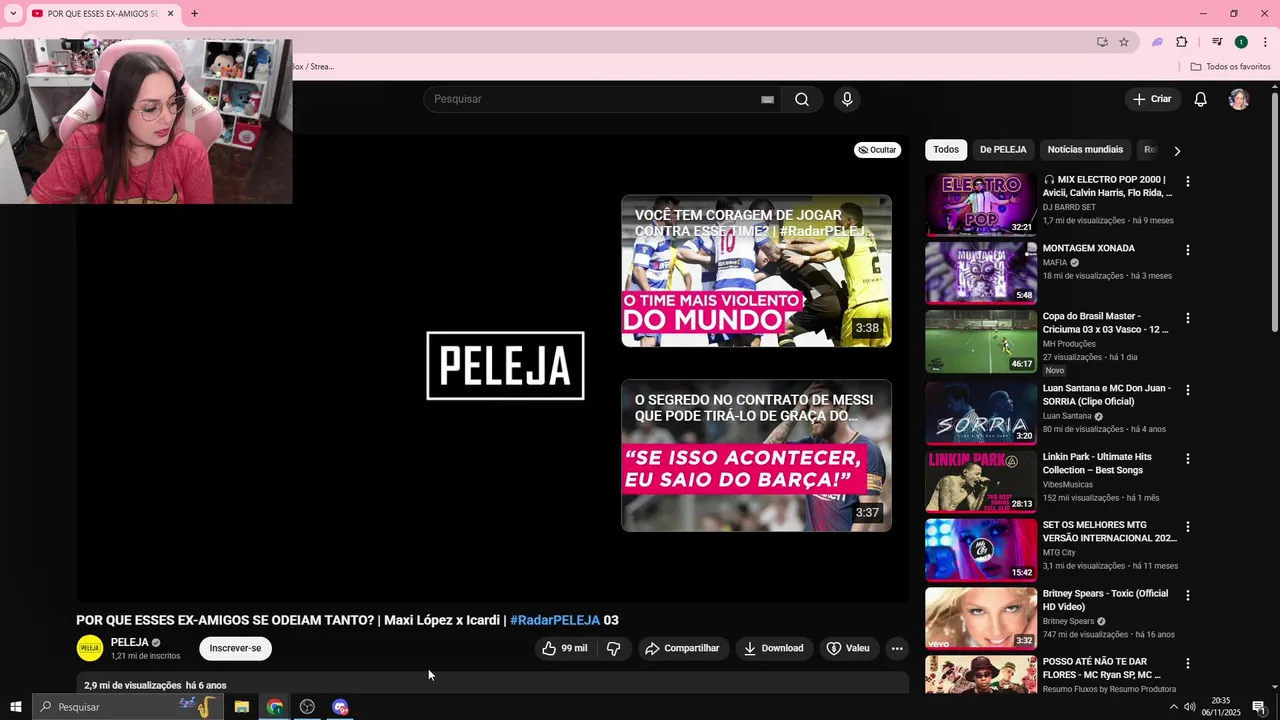Open the PELEJA channel avatar
This screenshot has height=720, width=1280.
pos(90,648)
